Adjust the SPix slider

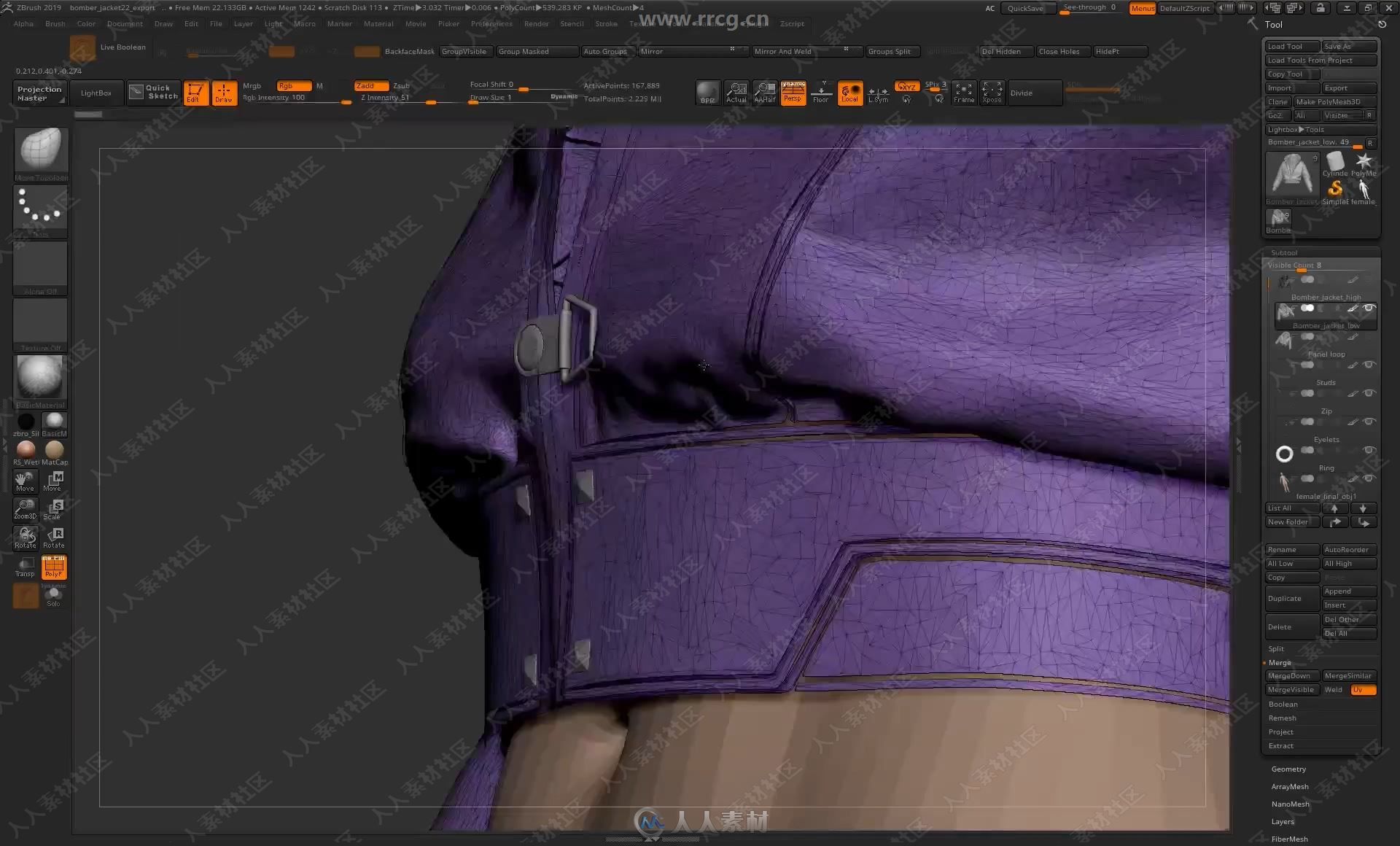click(935, 85)
